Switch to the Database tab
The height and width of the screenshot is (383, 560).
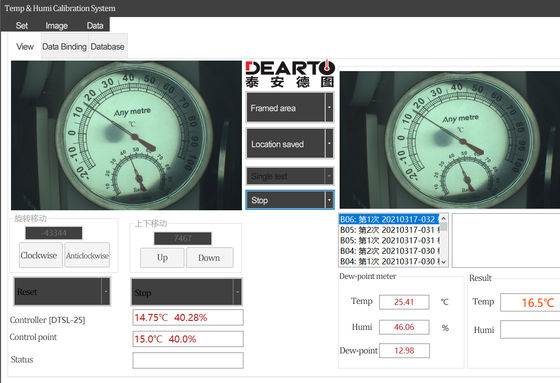point(108,46)
